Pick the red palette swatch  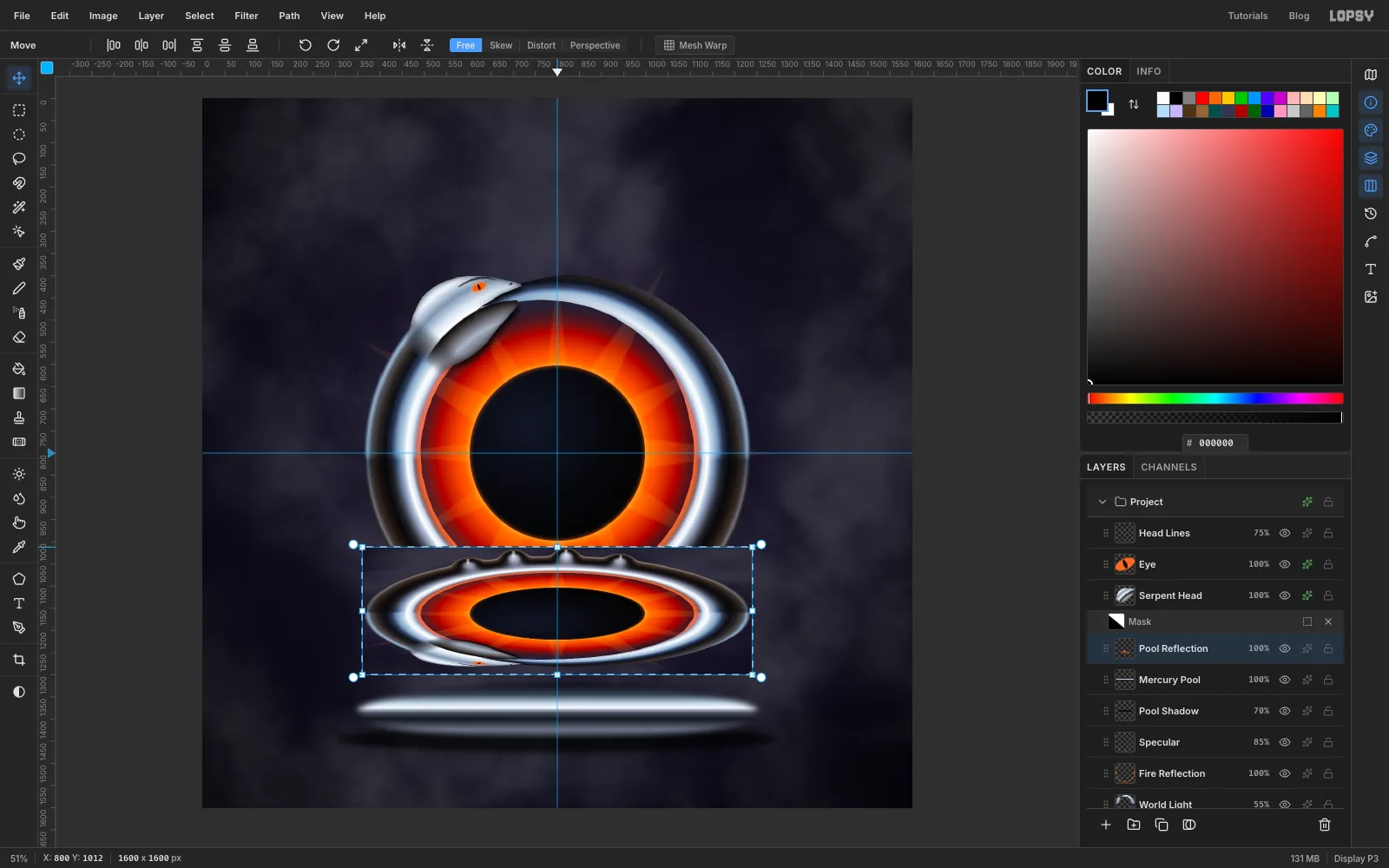(1202, 98)
